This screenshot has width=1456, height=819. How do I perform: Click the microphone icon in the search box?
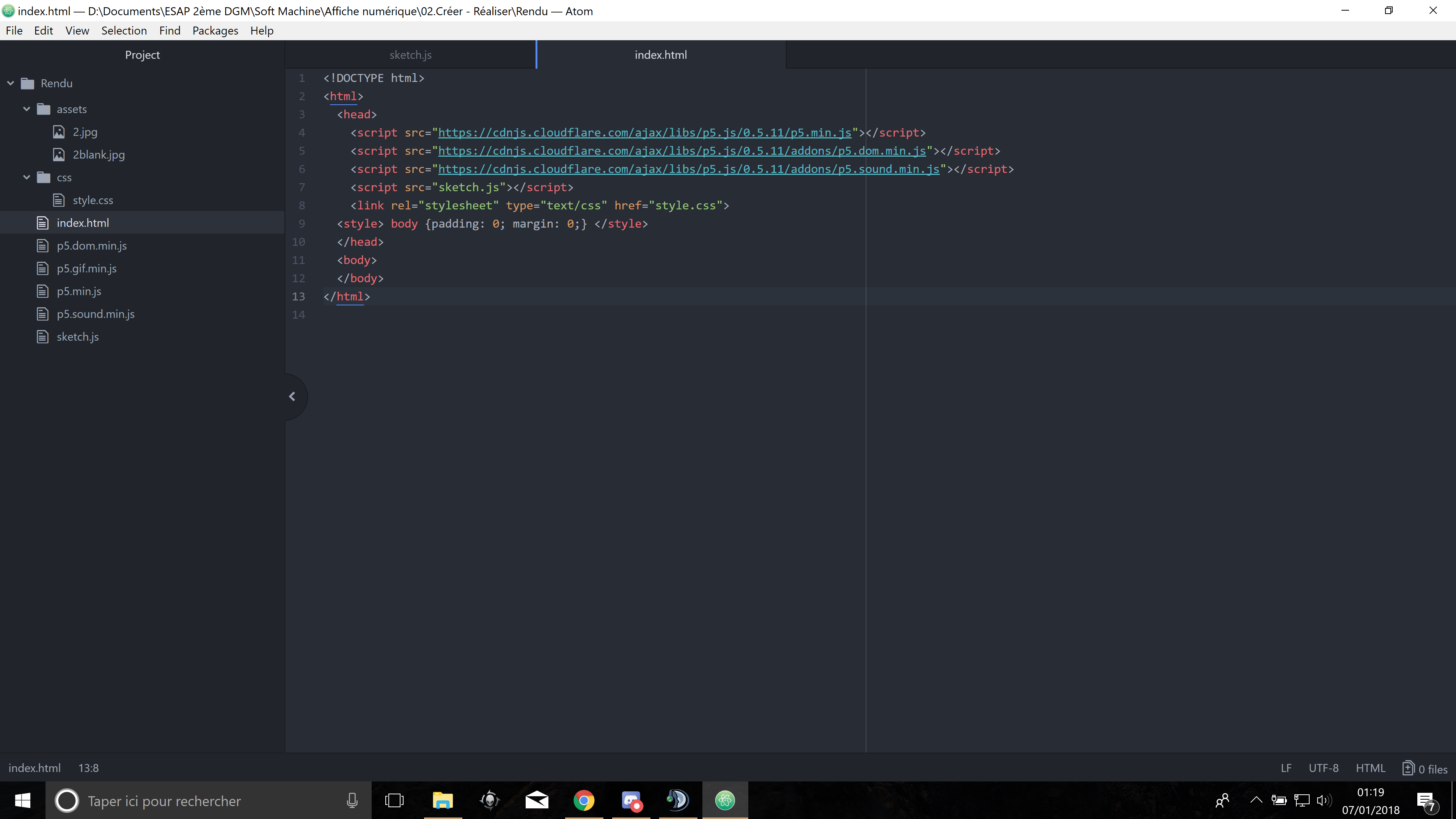(352, 800)
